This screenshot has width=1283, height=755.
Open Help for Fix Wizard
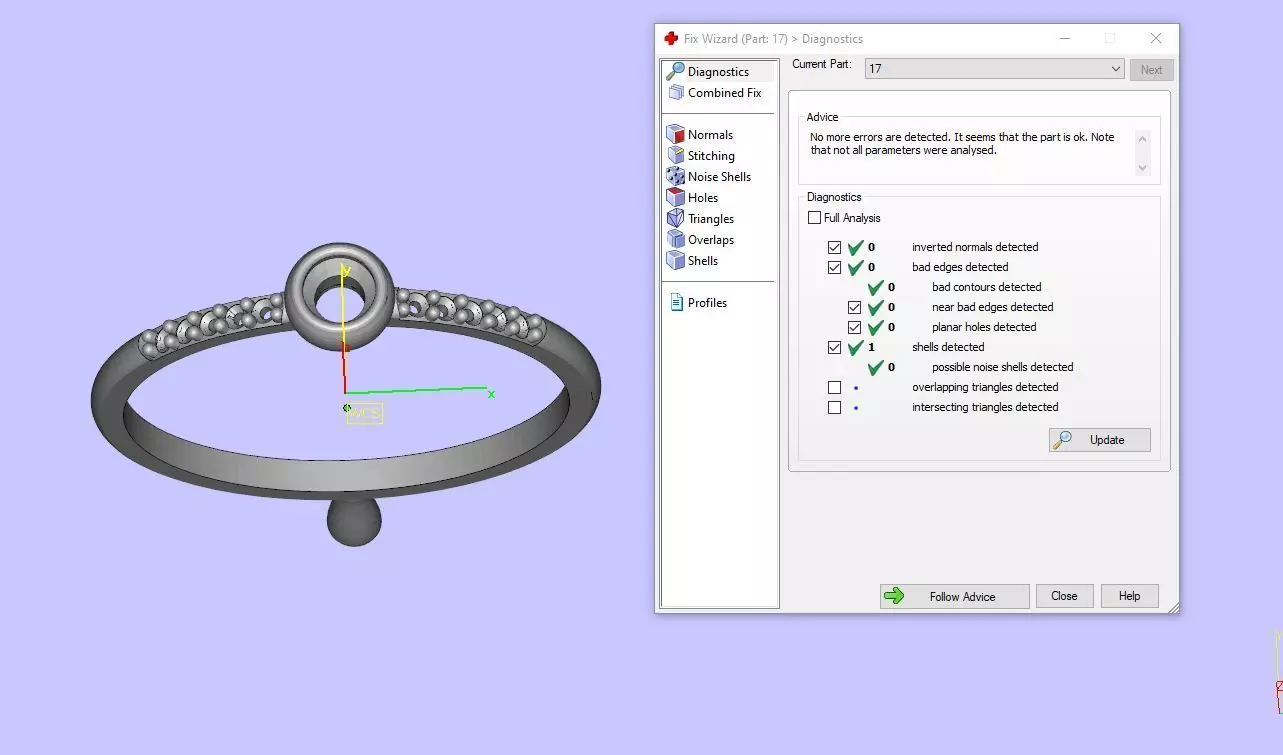pos(1129,596)
